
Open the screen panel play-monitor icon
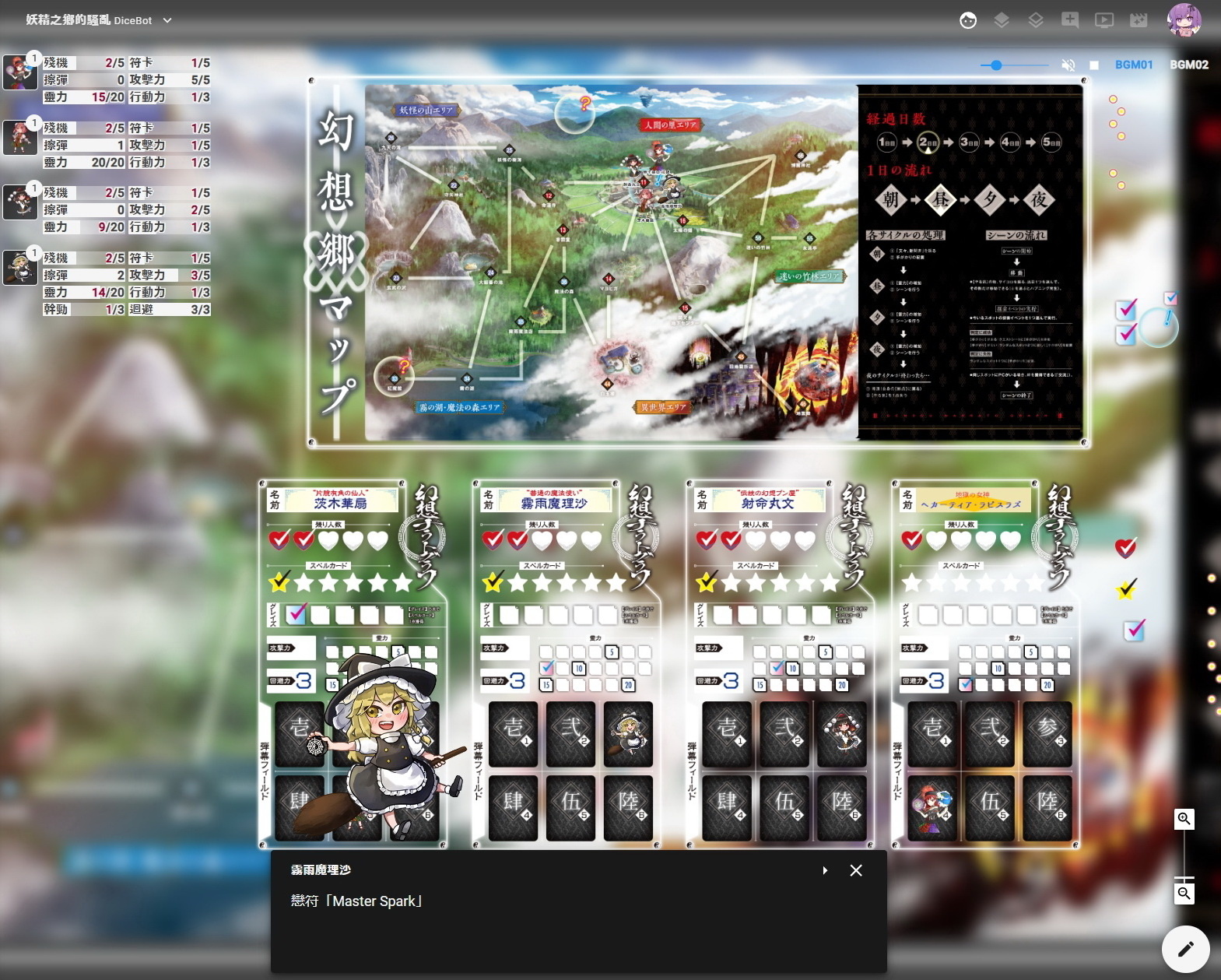tap(1104, 21)
